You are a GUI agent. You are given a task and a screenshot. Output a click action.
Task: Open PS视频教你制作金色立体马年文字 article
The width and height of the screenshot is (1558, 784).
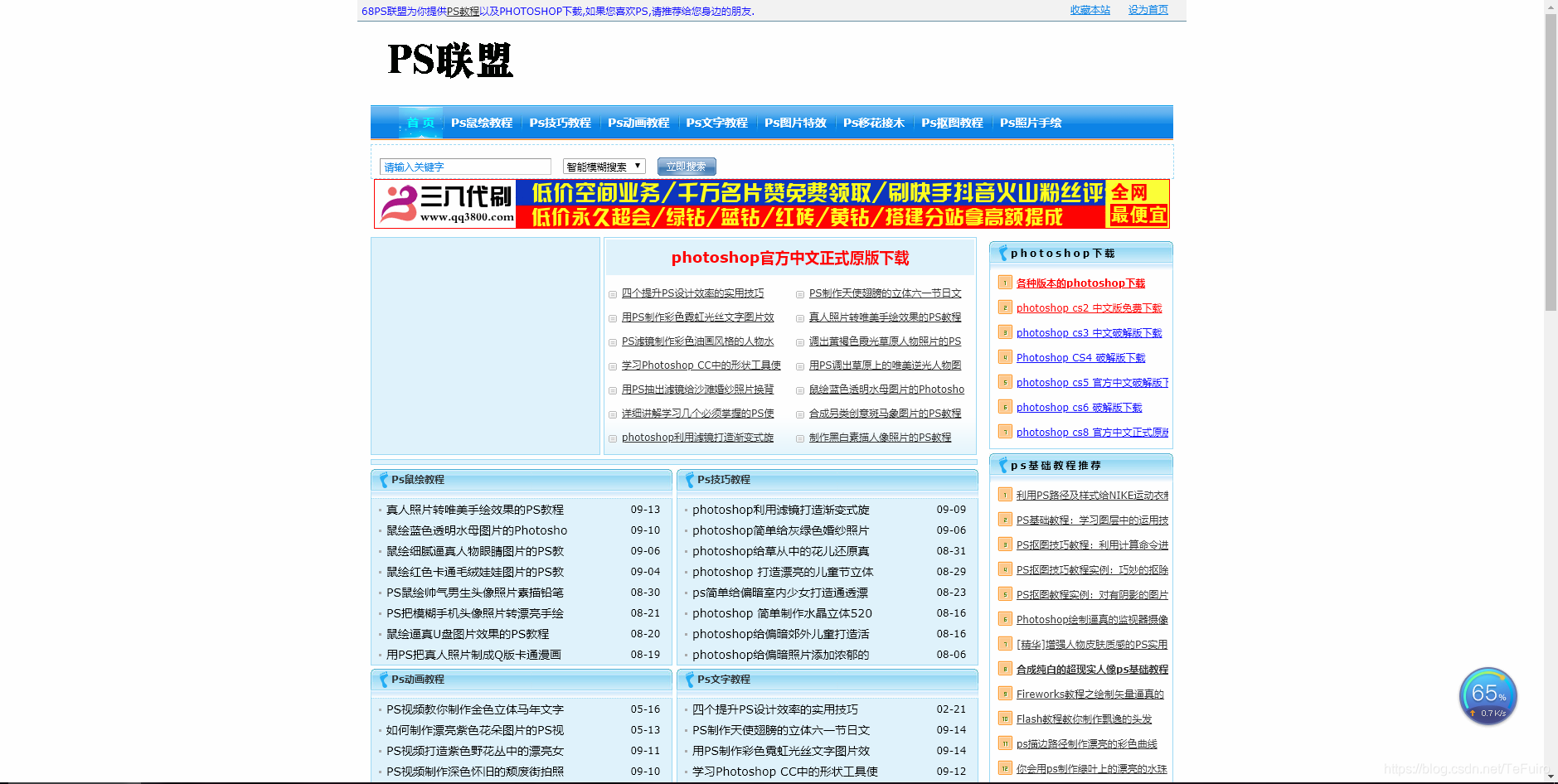[474, 709]
